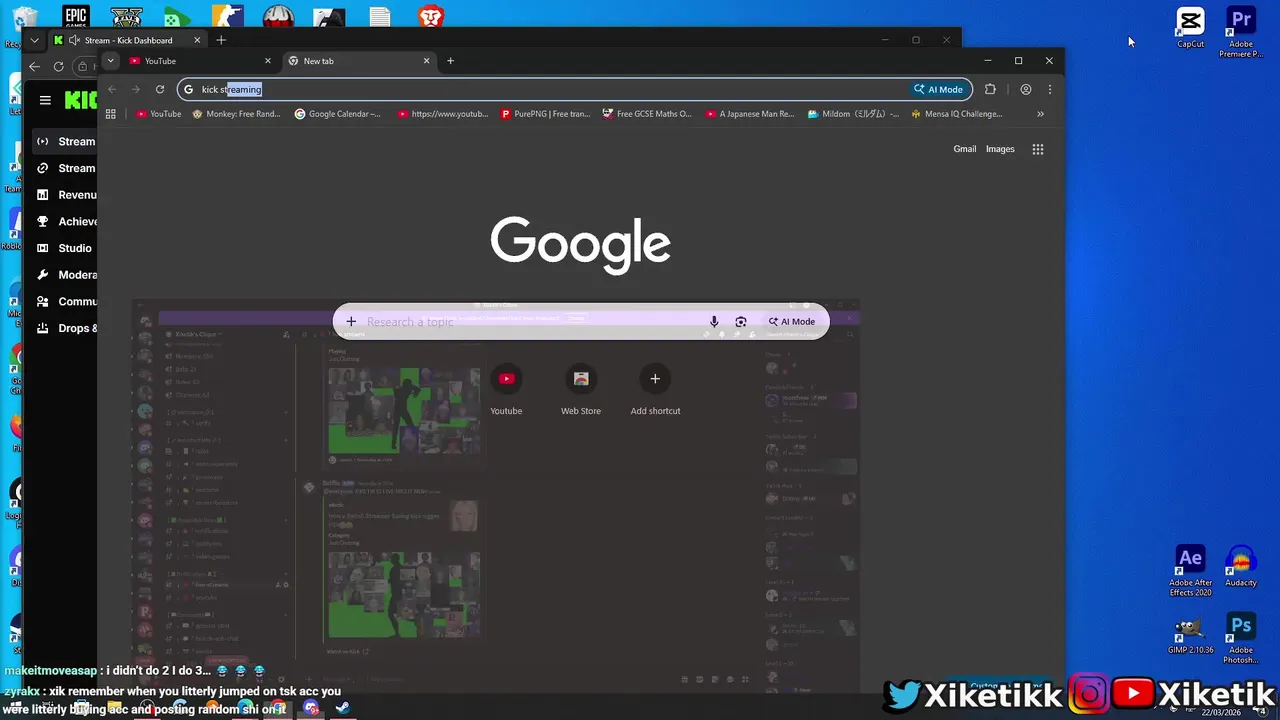The image size is (1280, 720).
Task: Open the bookmarks apps grid icon
Action: 111,114
